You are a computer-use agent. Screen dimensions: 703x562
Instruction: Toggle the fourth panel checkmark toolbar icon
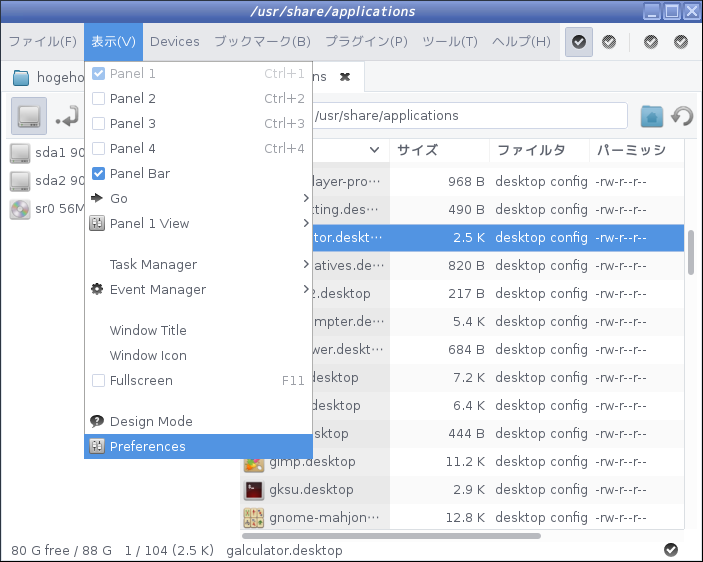pyautogui.click(x=681, y=42)
